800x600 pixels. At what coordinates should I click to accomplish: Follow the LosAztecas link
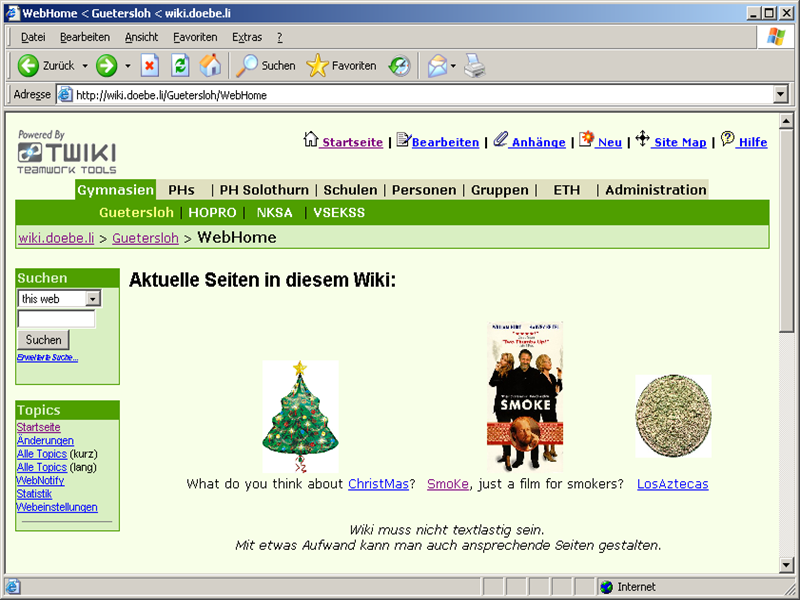coord(672,484)
